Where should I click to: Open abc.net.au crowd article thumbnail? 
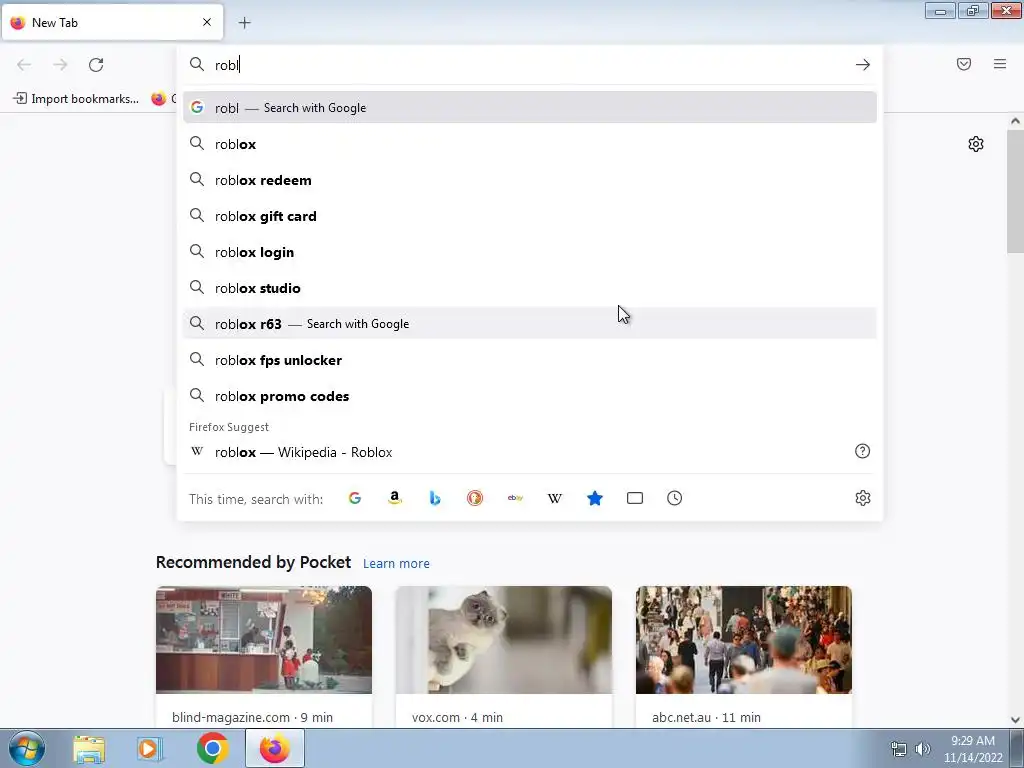744,640
